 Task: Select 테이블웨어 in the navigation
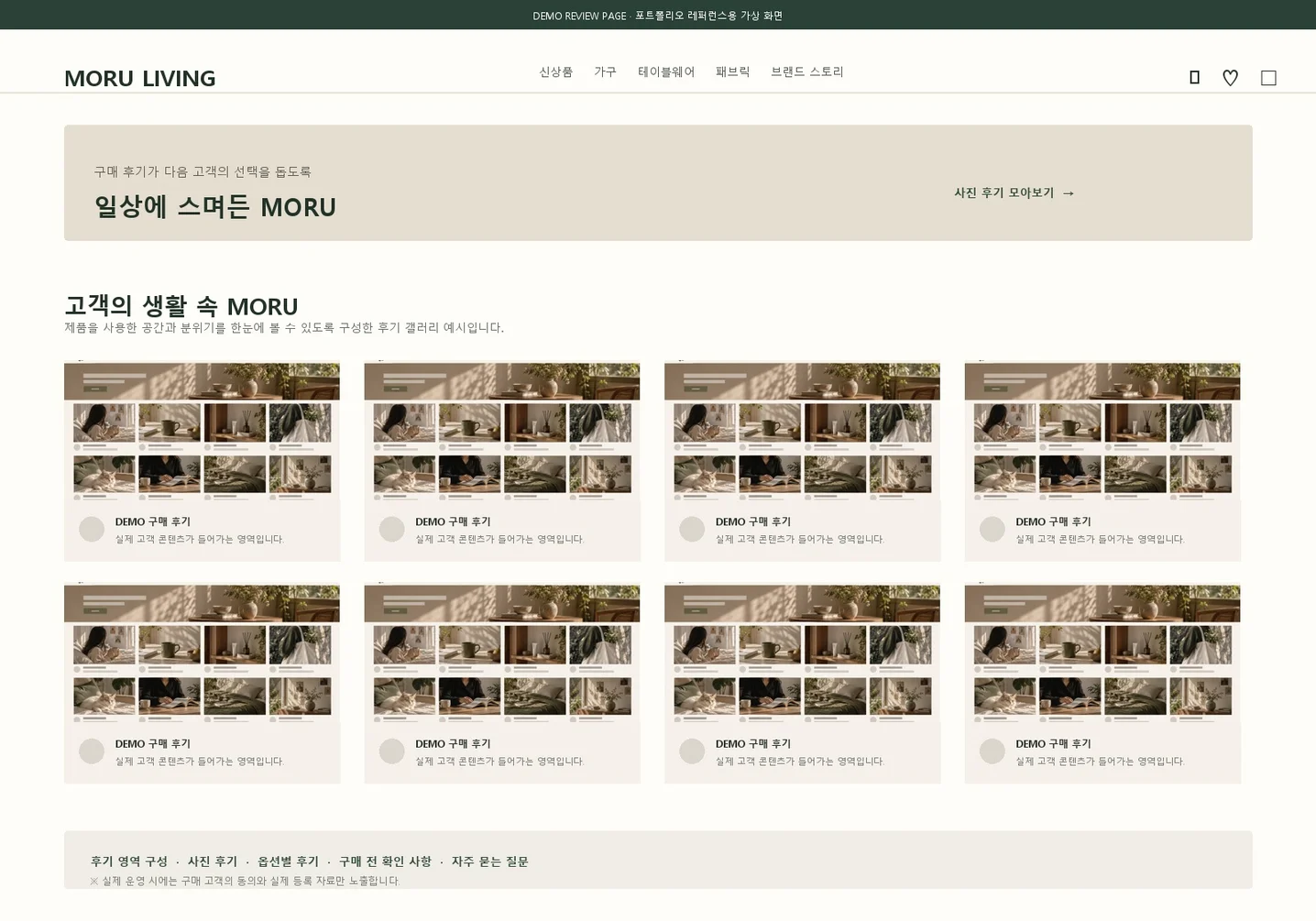pos(666,71)
